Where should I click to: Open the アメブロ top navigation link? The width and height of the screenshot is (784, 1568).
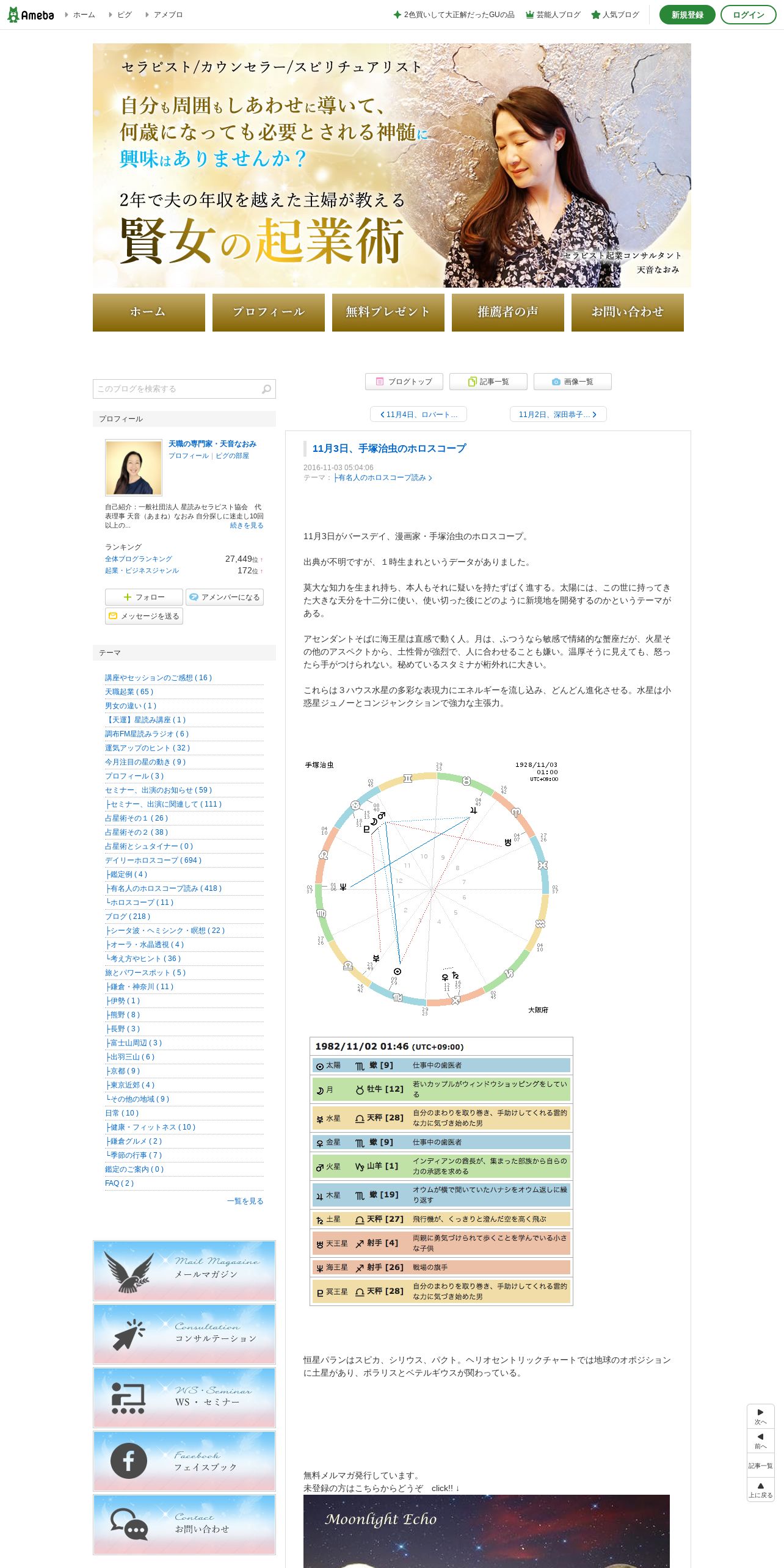pos(164,15)
